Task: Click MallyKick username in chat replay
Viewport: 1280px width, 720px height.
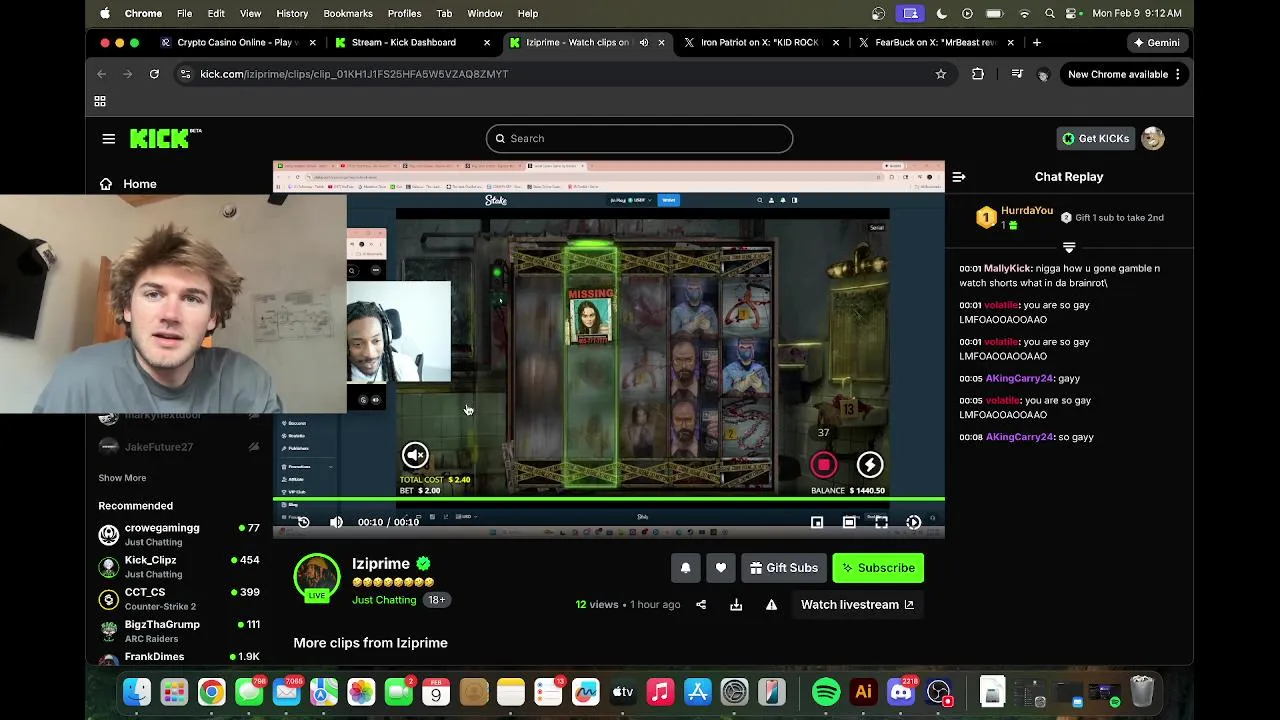Action: click(x=1008, y=269)
